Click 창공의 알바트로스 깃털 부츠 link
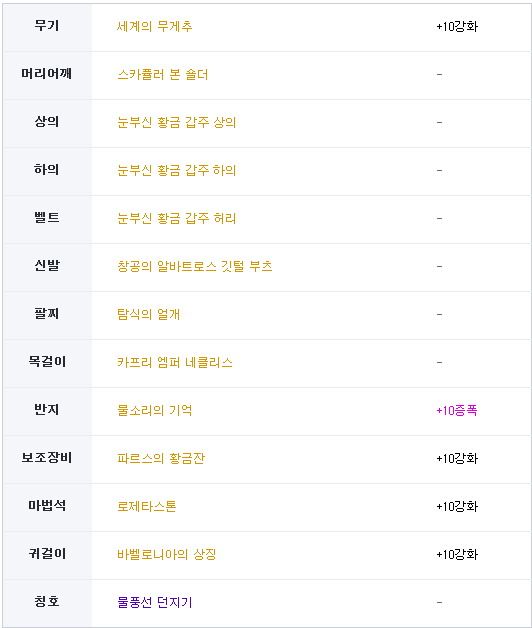Viewport: 532px width, 628px height. coord(195,266)
